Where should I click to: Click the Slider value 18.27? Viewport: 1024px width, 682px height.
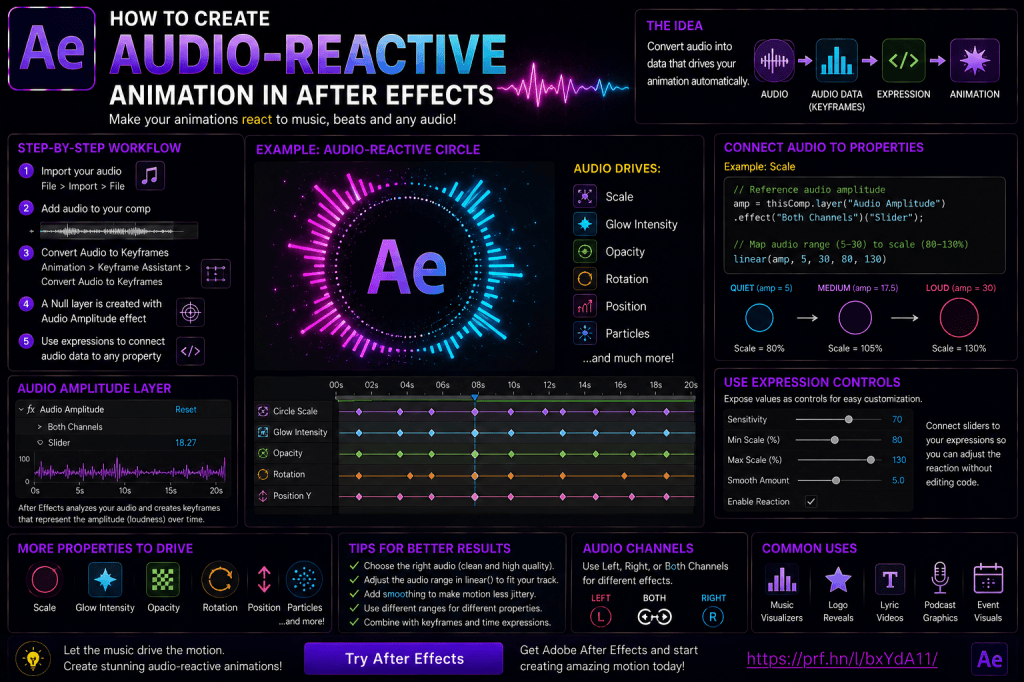185,442
